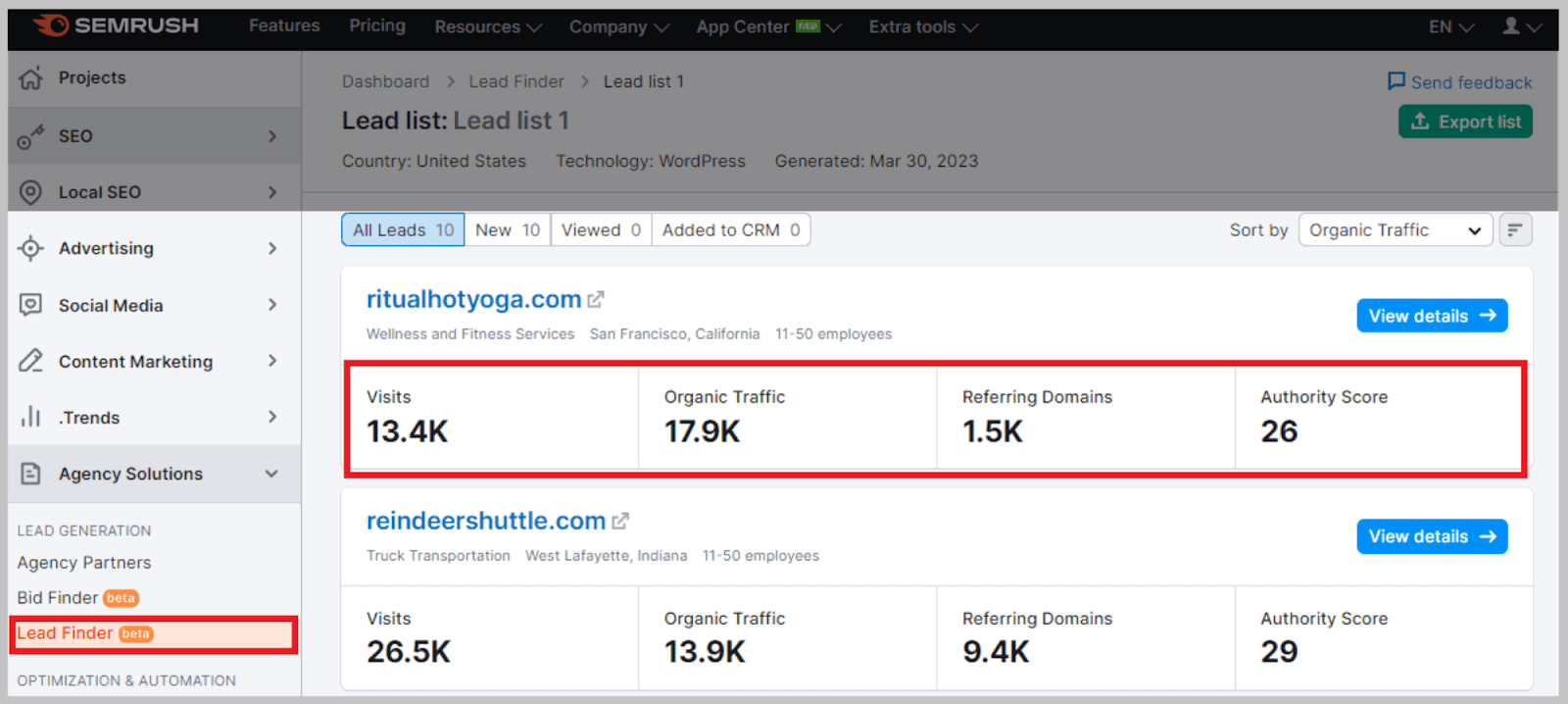
Task: Click the SEO sidebar icon
Action: pyautogui.click(x=30, y=136)
